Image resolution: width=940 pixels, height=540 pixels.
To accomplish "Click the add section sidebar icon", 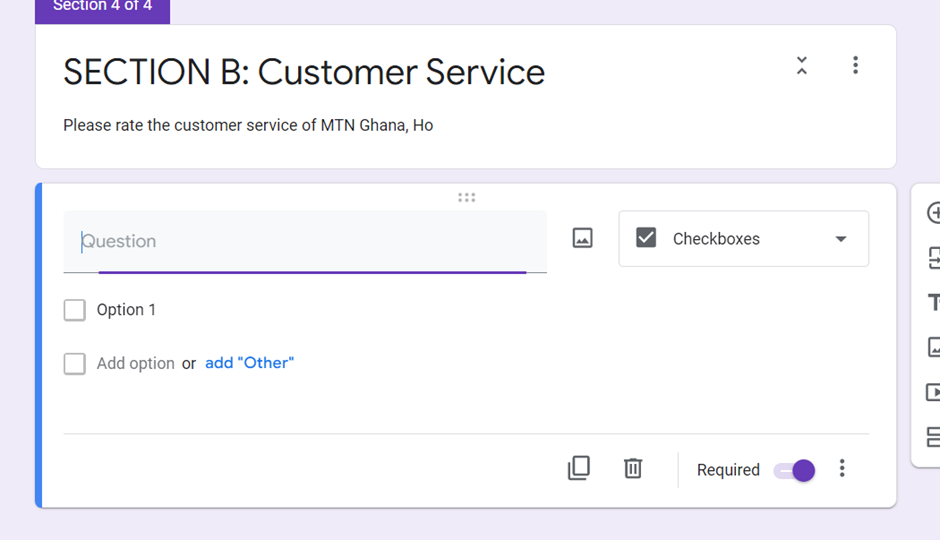I will click(x=933, y=437).
